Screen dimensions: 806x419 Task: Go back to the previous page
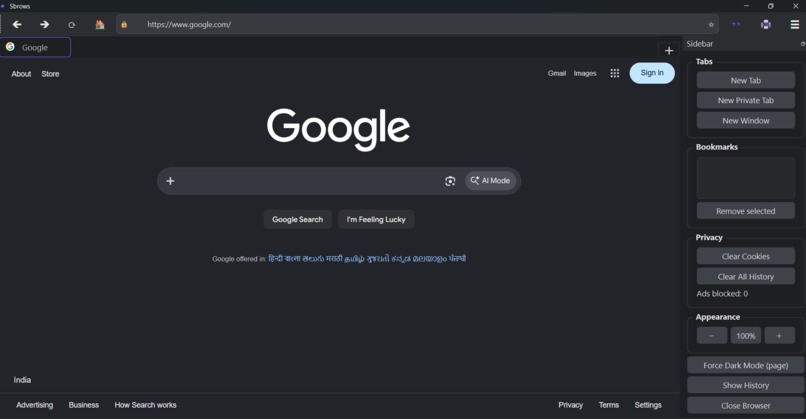(17, 24)
